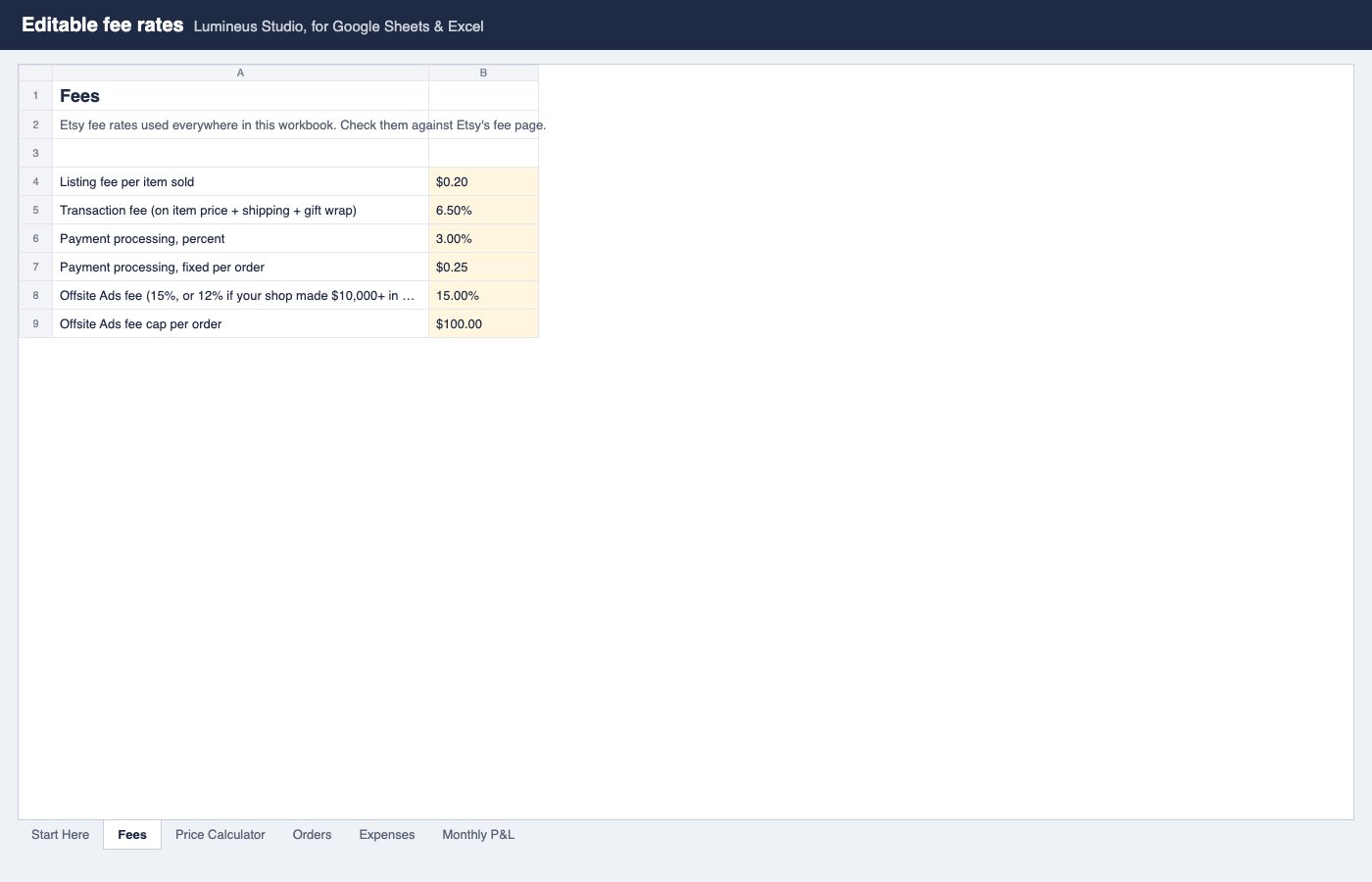Select column A header
The image size is (1372, 882).
coord(240,73)
